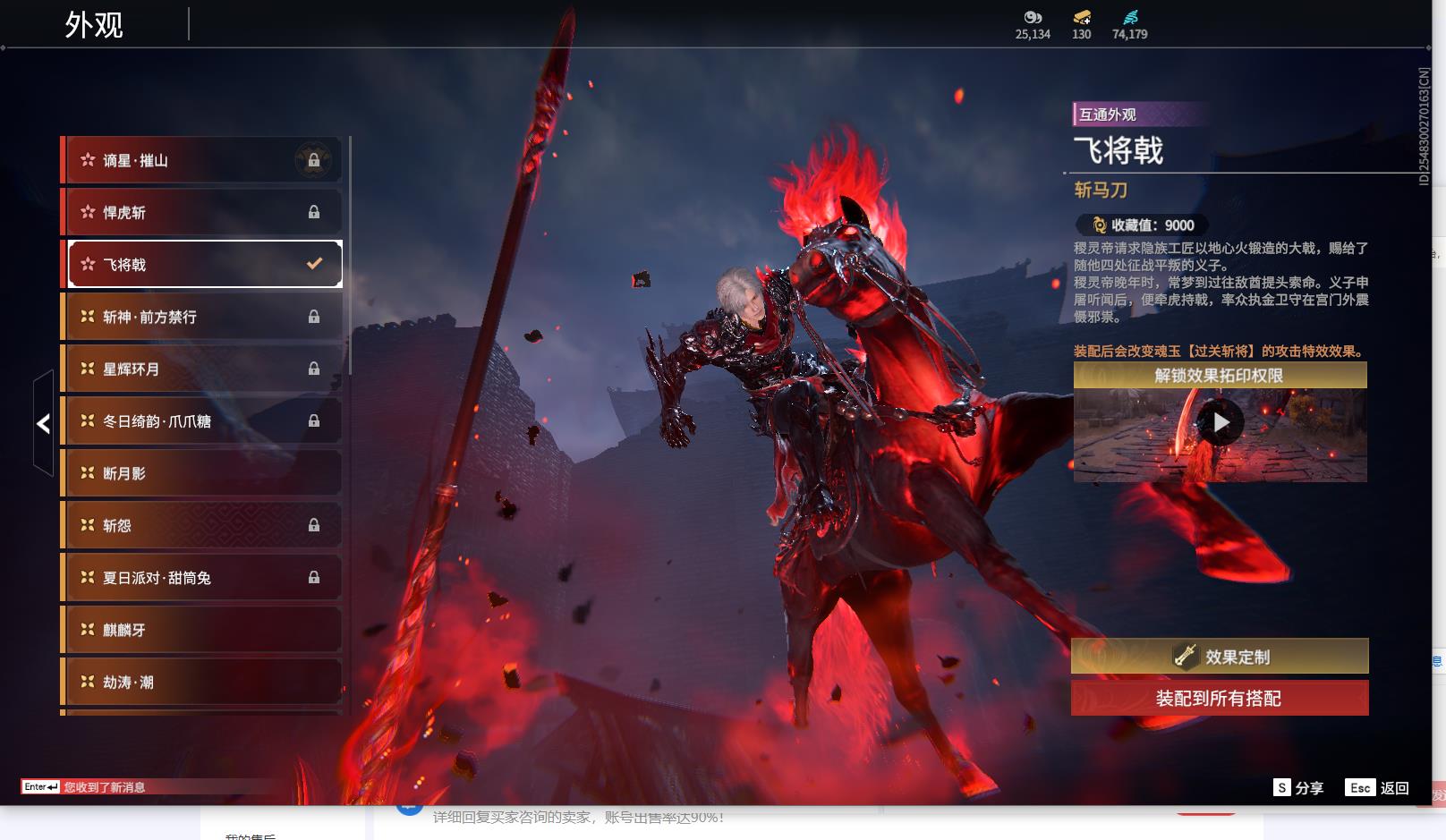This screenshot has width=1446, height=840.
Task: Click the lock icon on 斩怨
Action: point(314,525)
